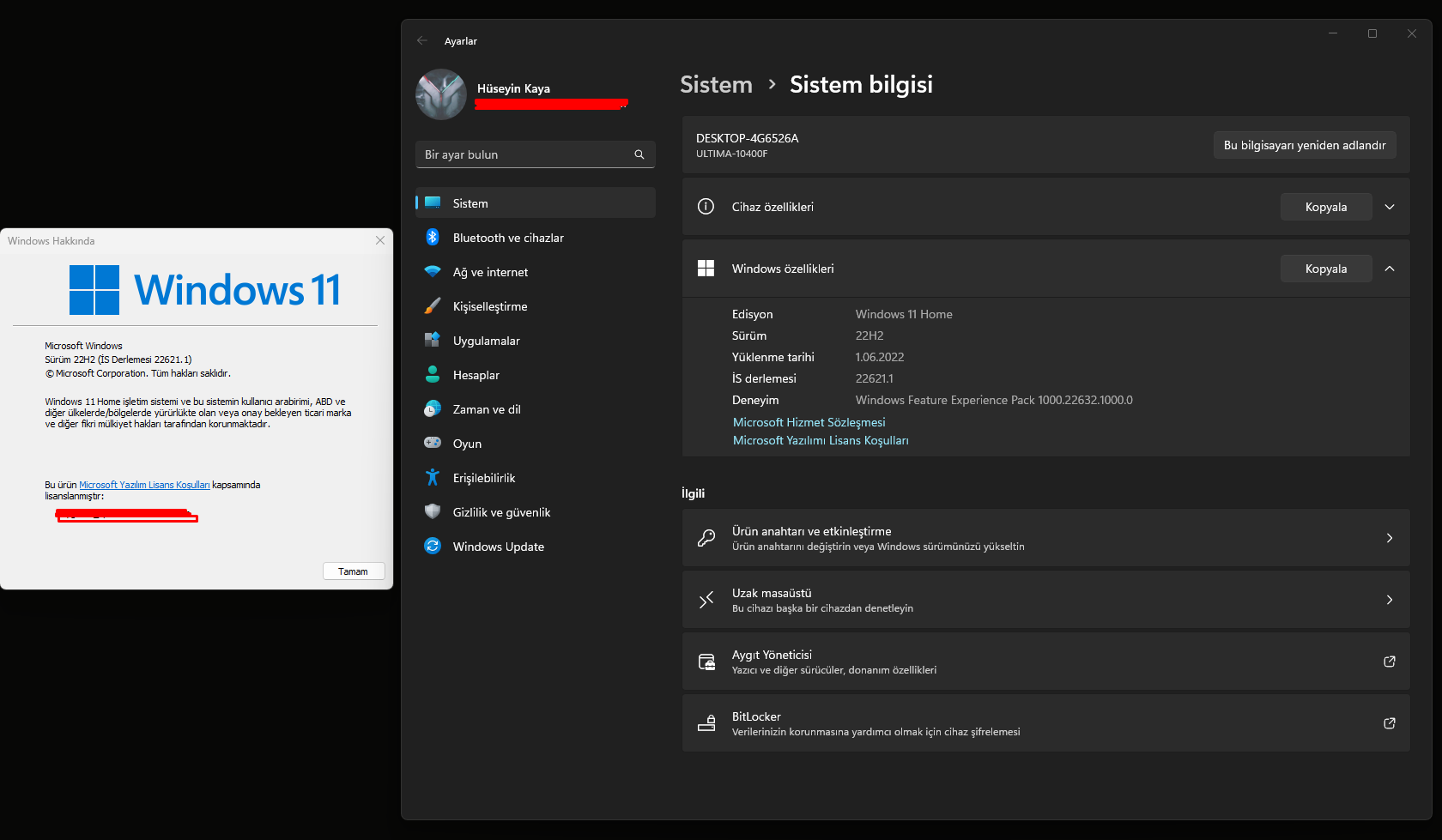Screen dimensions: 1442x840
Task: Open Kişiselleştirme settings page
Action: pyautogui.click(x=536, y=305)
